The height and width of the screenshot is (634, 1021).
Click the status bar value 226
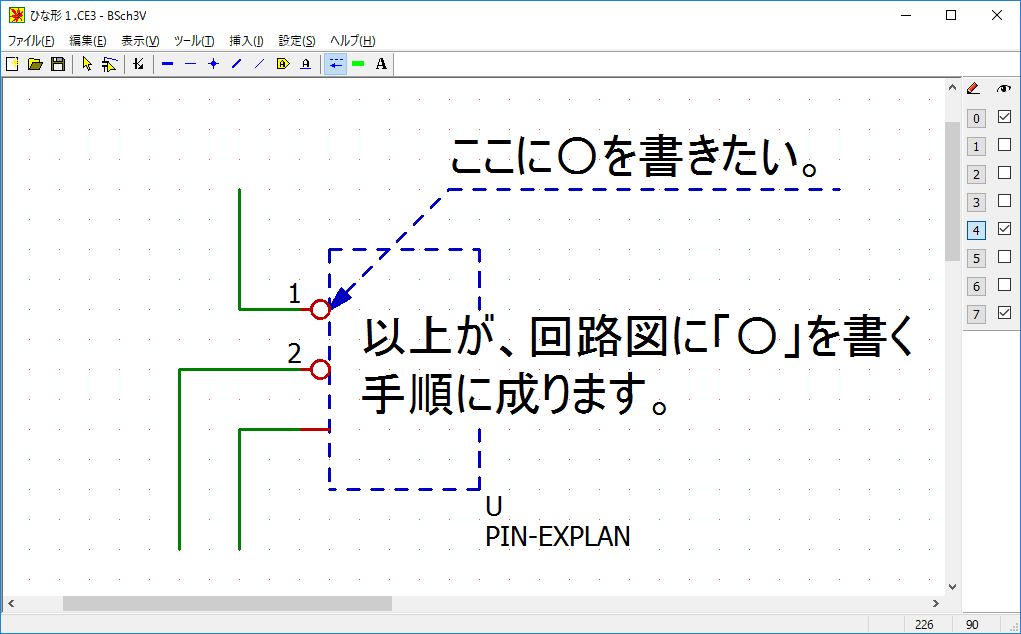pos(924,624)
